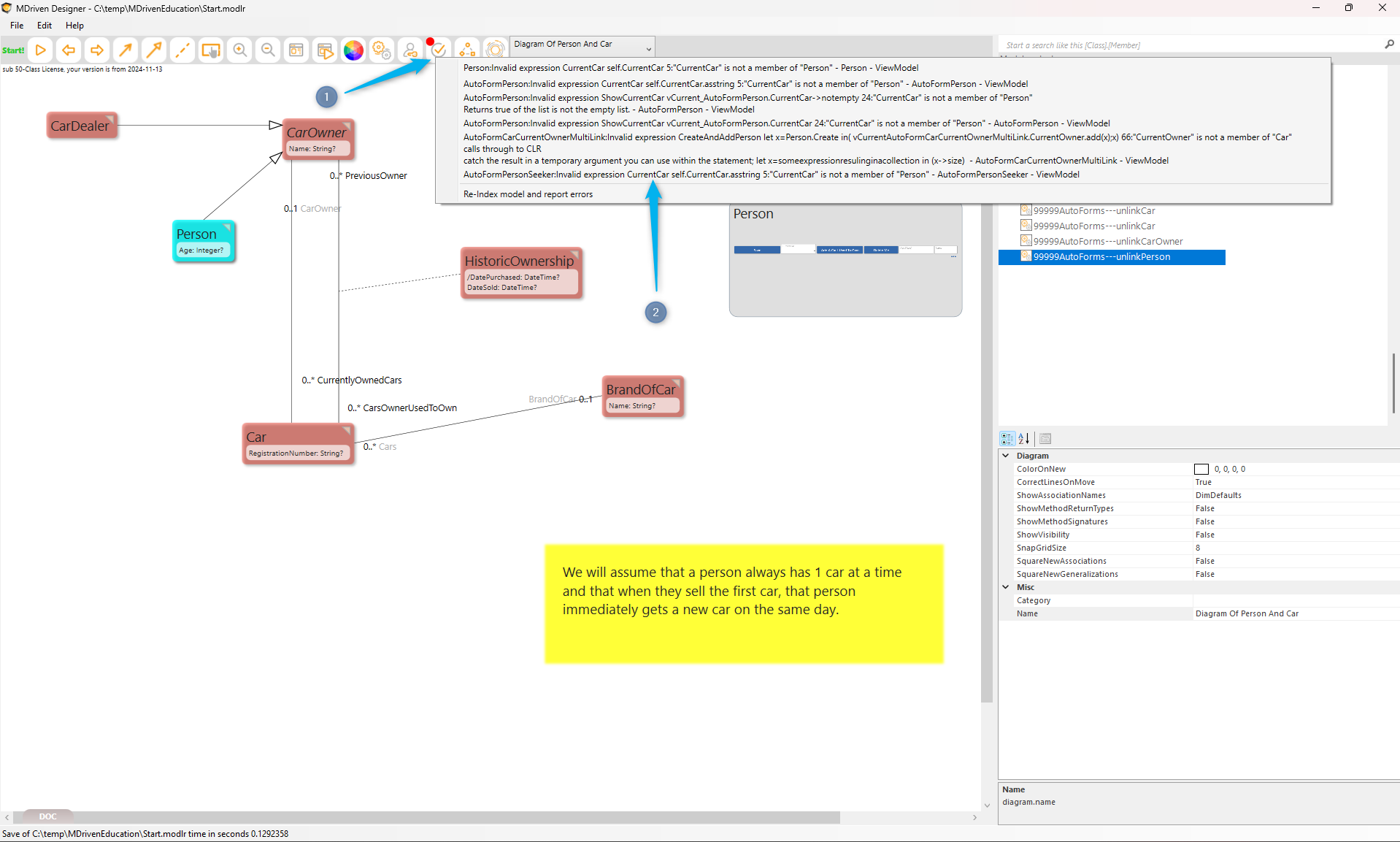Open the color wheel toolbar icon
The height and width of the screenshot is (842, 1400).
click(353, 50)
